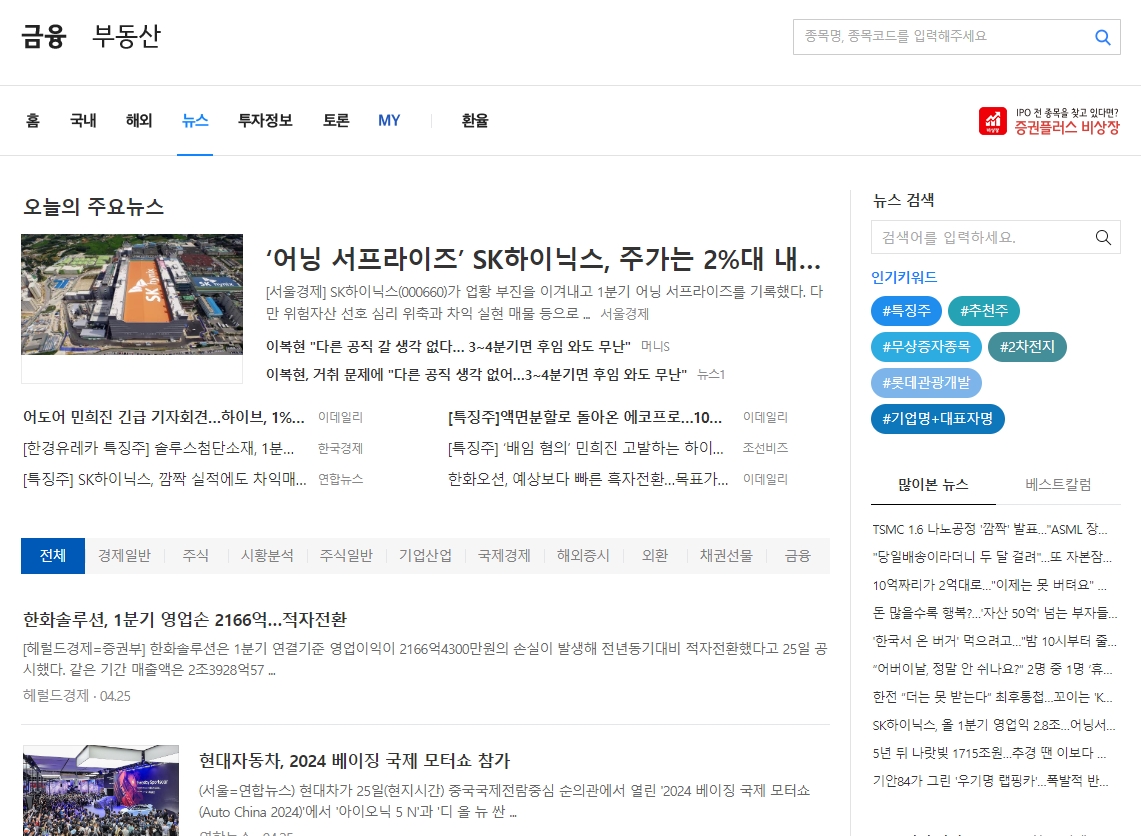The width and height of the screenshot is (1141, 836).
Task: Click the news search magnifier icon
Action: 1103,237
